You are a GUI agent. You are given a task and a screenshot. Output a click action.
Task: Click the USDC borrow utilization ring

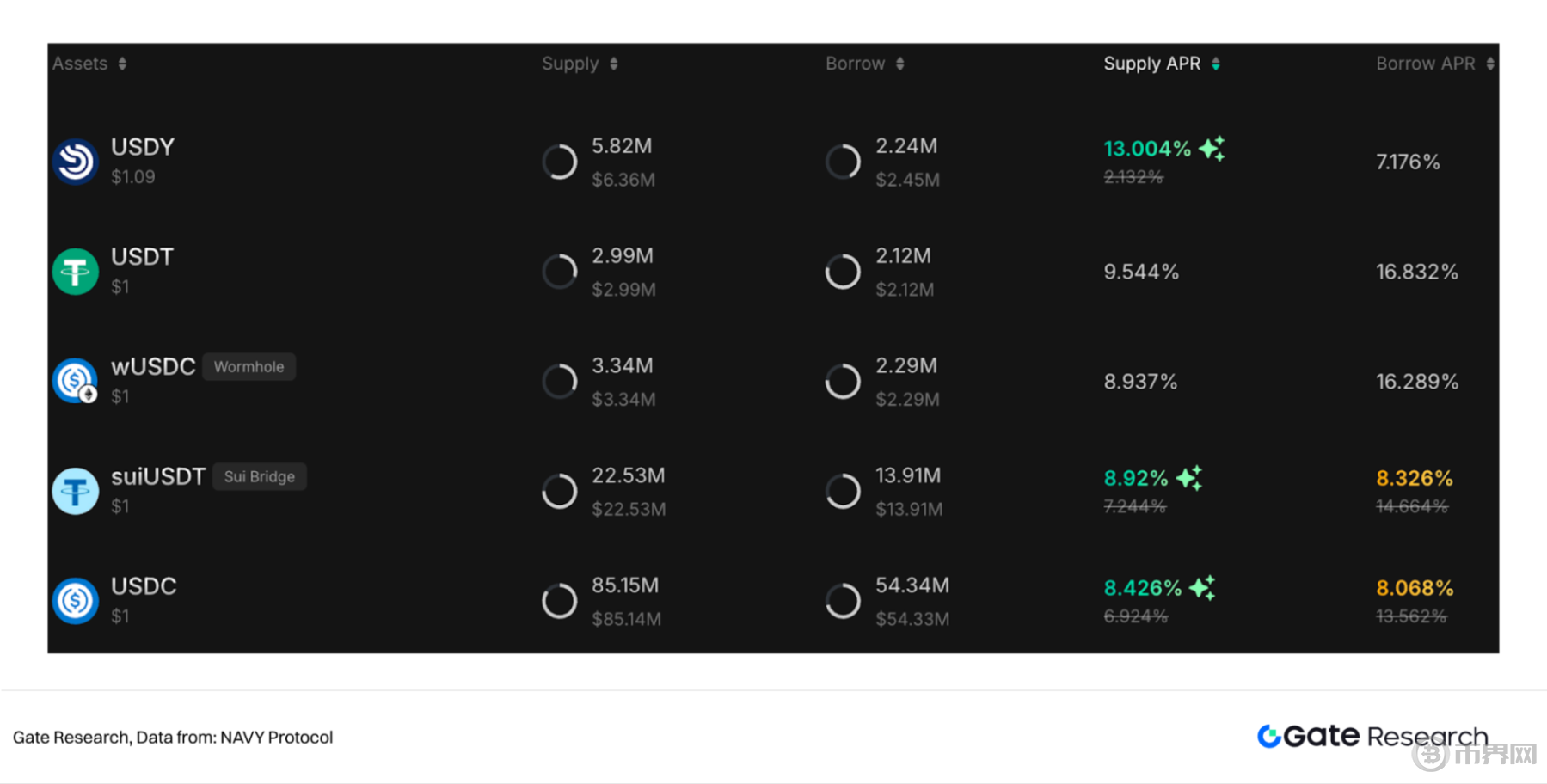point(843,601)
